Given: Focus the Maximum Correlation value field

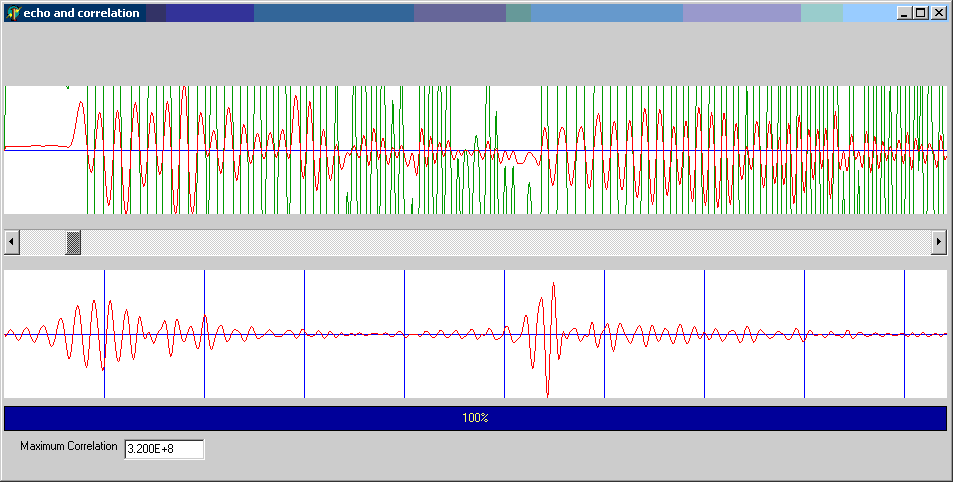Looking at the screenshot, I should [164, 450].
